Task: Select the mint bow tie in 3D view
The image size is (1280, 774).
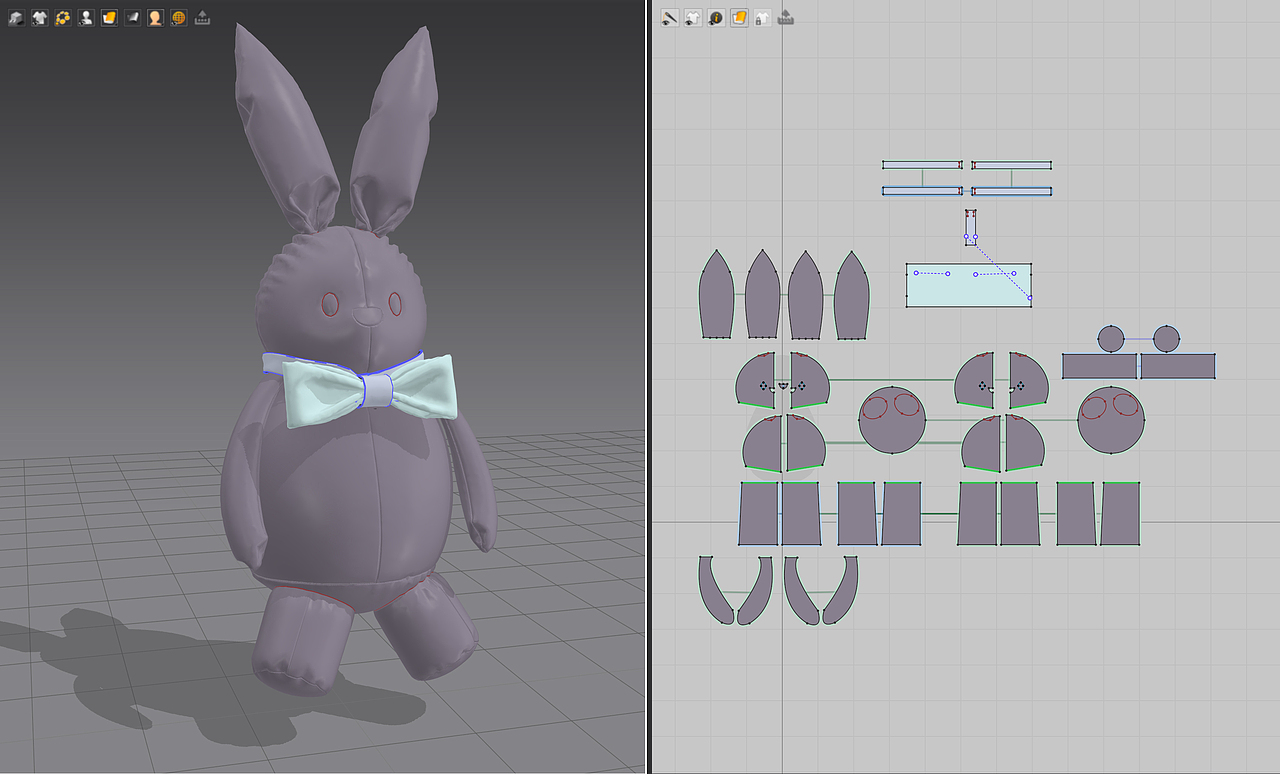Action: [325, 392]
